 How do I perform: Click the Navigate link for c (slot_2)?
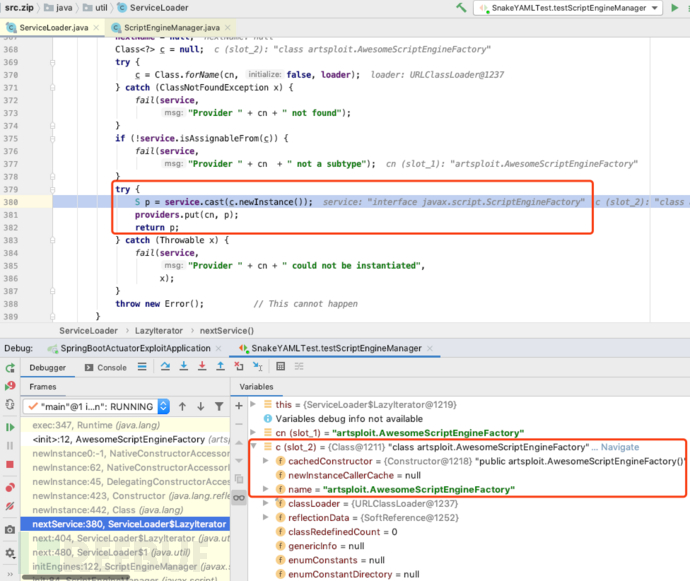point(620,447)
